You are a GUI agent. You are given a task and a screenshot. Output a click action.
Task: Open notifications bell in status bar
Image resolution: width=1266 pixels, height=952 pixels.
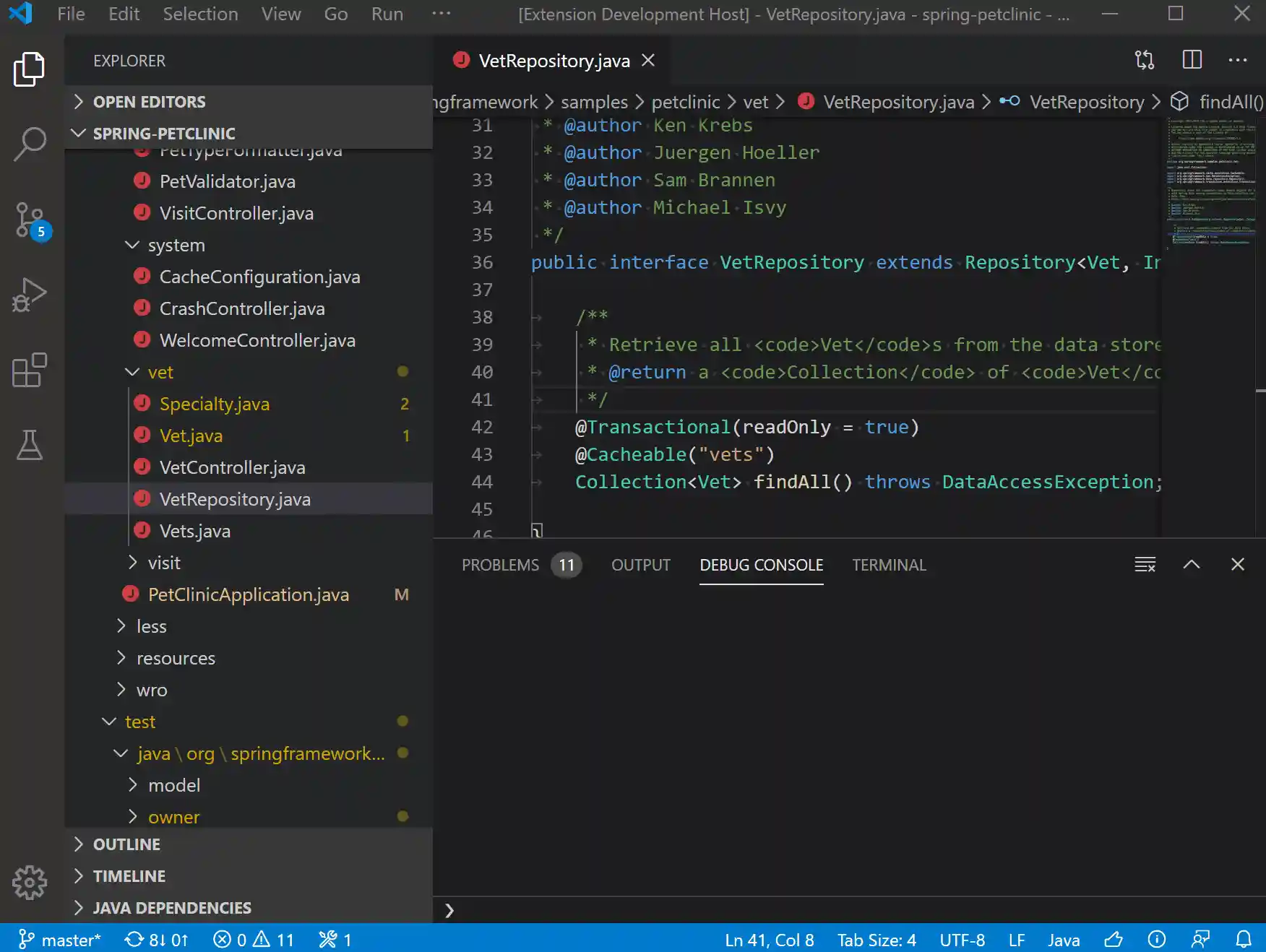(1244, 939)
